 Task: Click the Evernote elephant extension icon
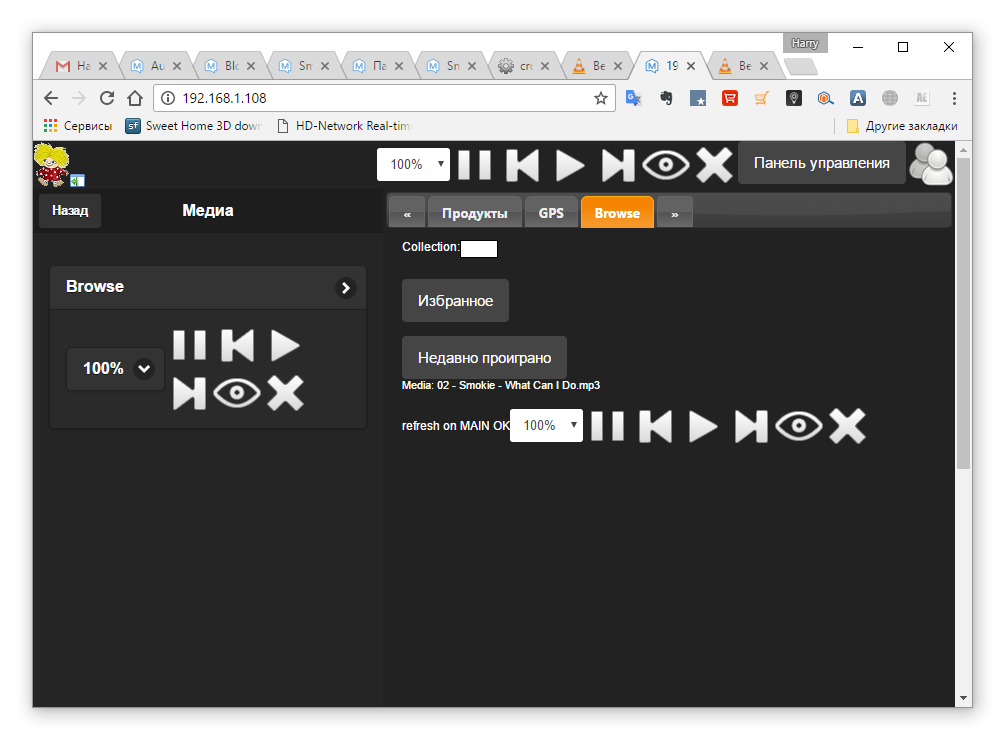point(666,98)
